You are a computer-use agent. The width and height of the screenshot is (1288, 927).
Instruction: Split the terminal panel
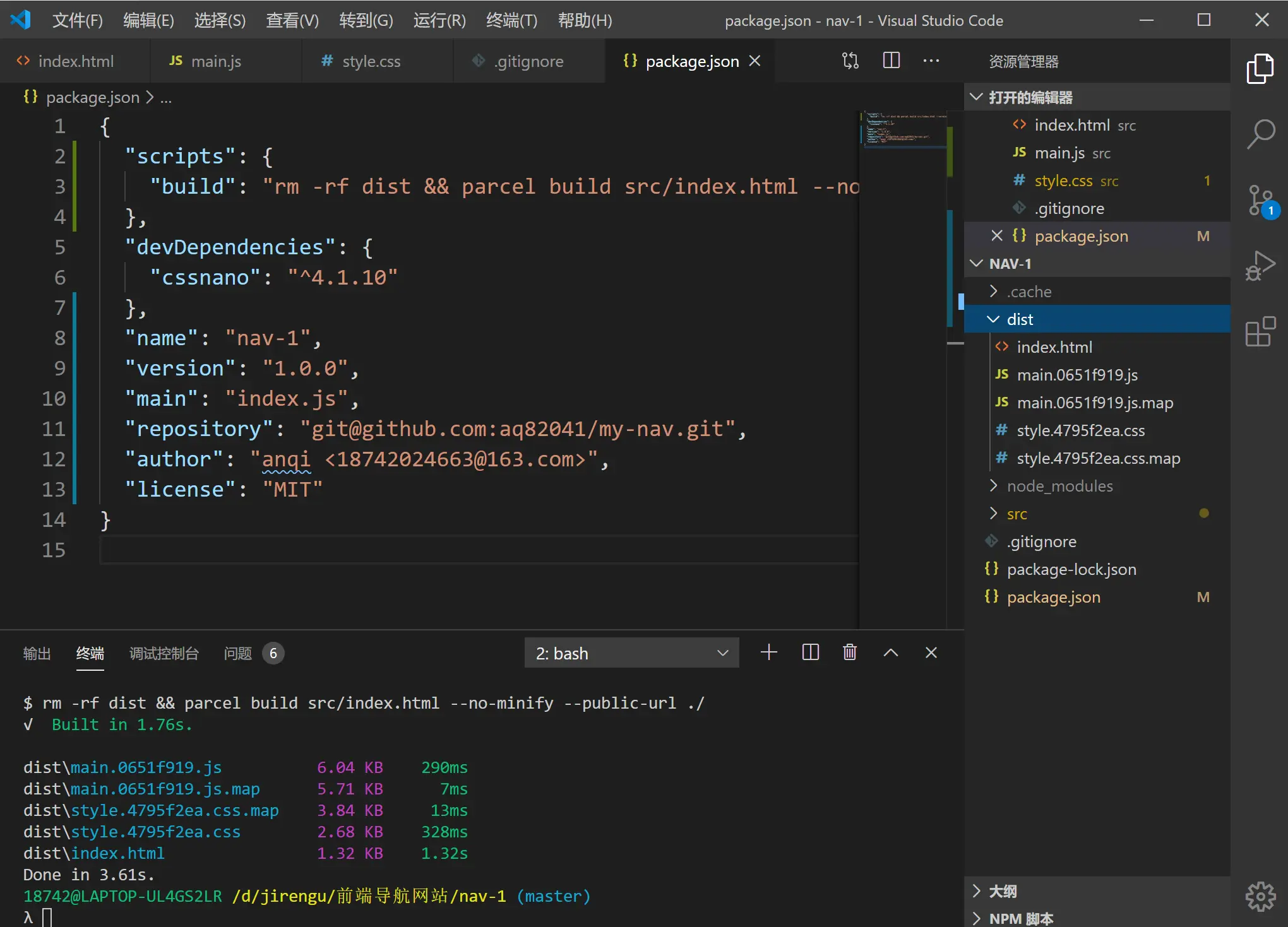[810, 652]
